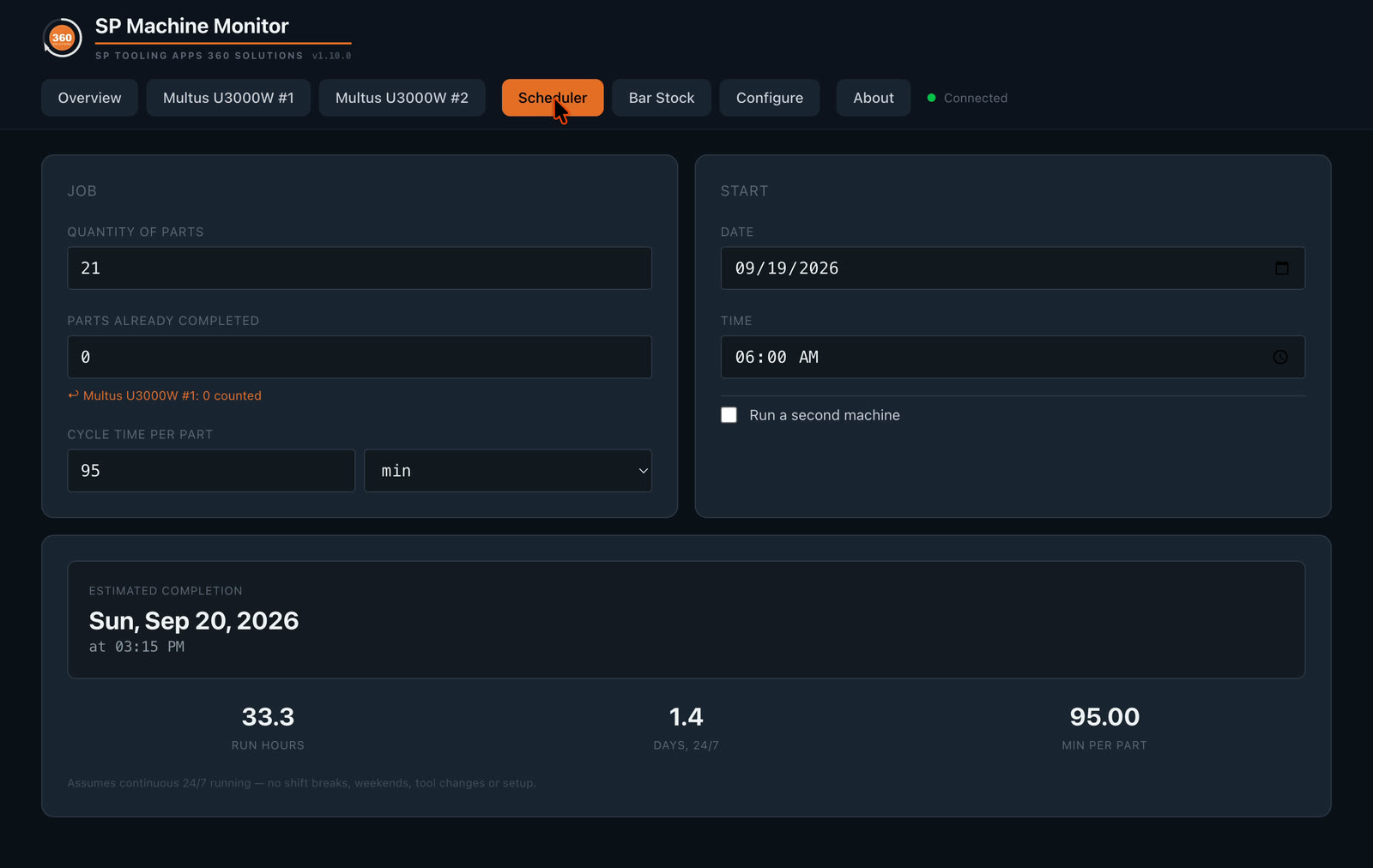Viewport: 1373px width, 868px height.
Task: Expand the cycle time unit dropdown
Action: [x=508, y=471]
